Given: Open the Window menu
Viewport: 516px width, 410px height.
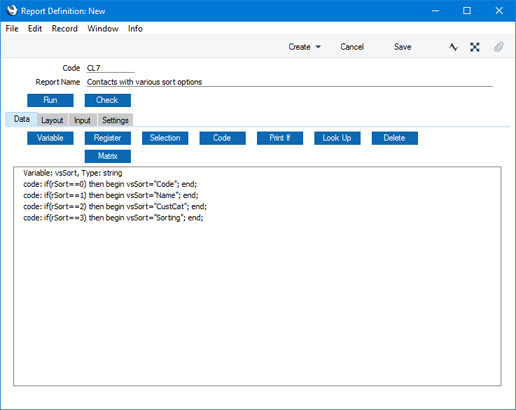Looking at the screenshot, I should point(103,29).
